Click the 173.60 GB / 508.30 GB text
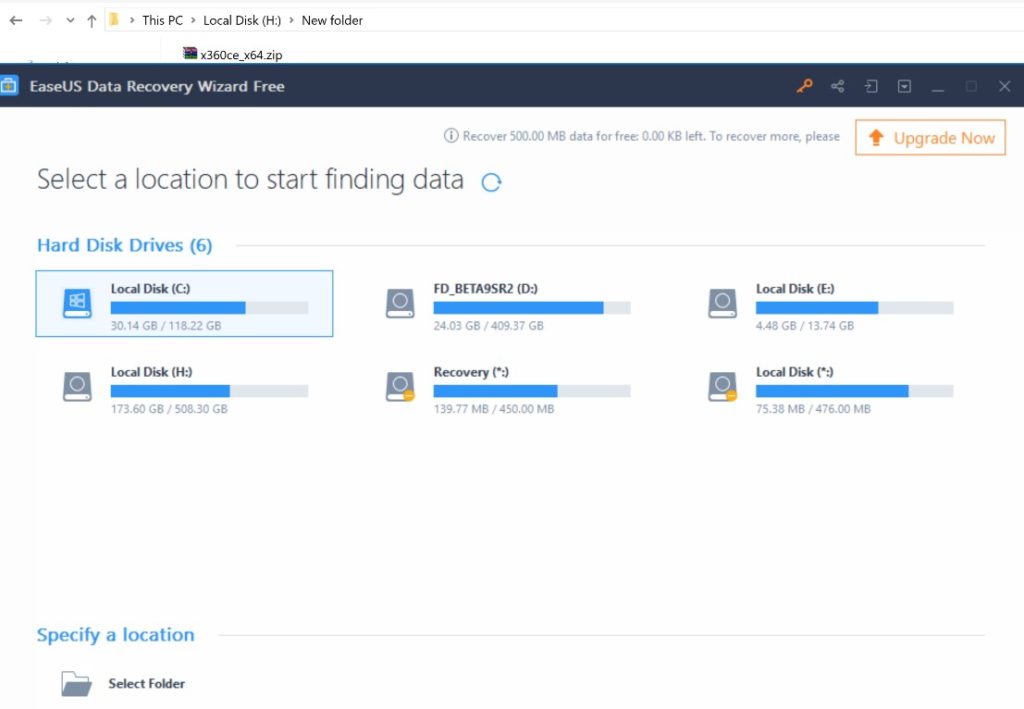Screen dimensions: 1024x709 point(169,409)
